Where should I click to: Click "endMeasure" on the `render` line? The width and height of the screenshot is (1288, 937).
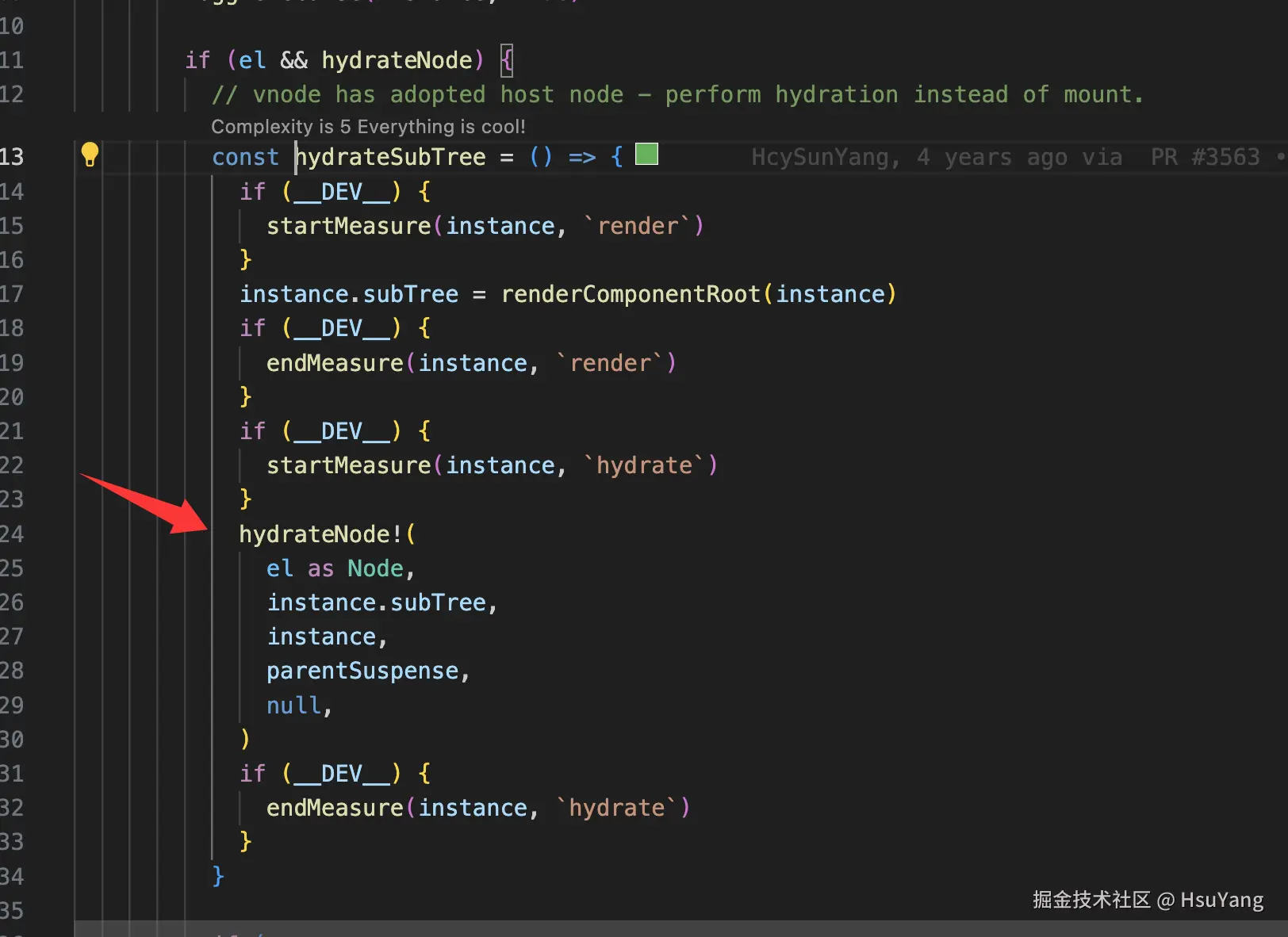pos(335,363)
